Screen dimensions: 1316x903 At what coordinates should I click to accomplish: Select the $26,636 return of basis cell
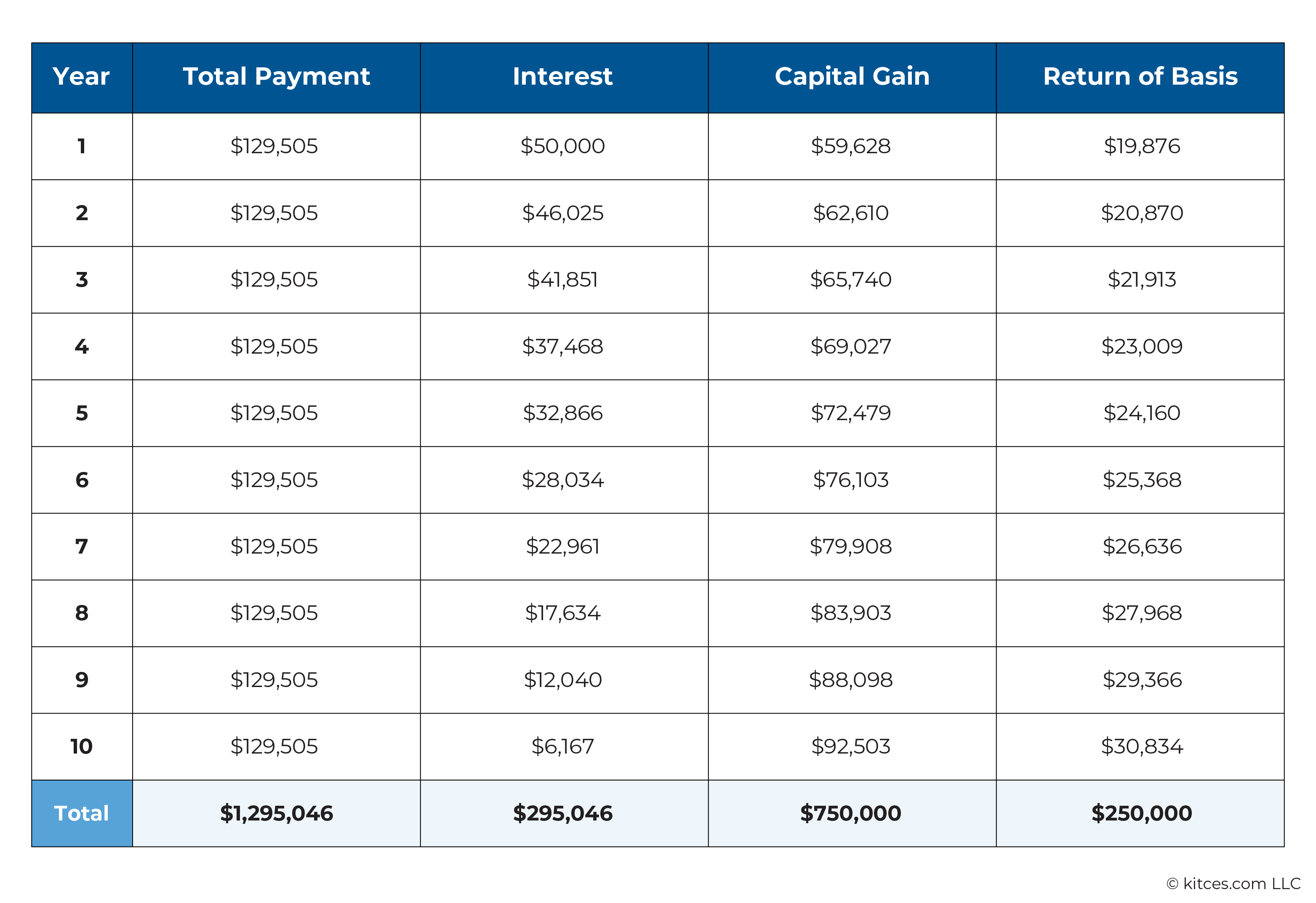tap(1142, 546)
